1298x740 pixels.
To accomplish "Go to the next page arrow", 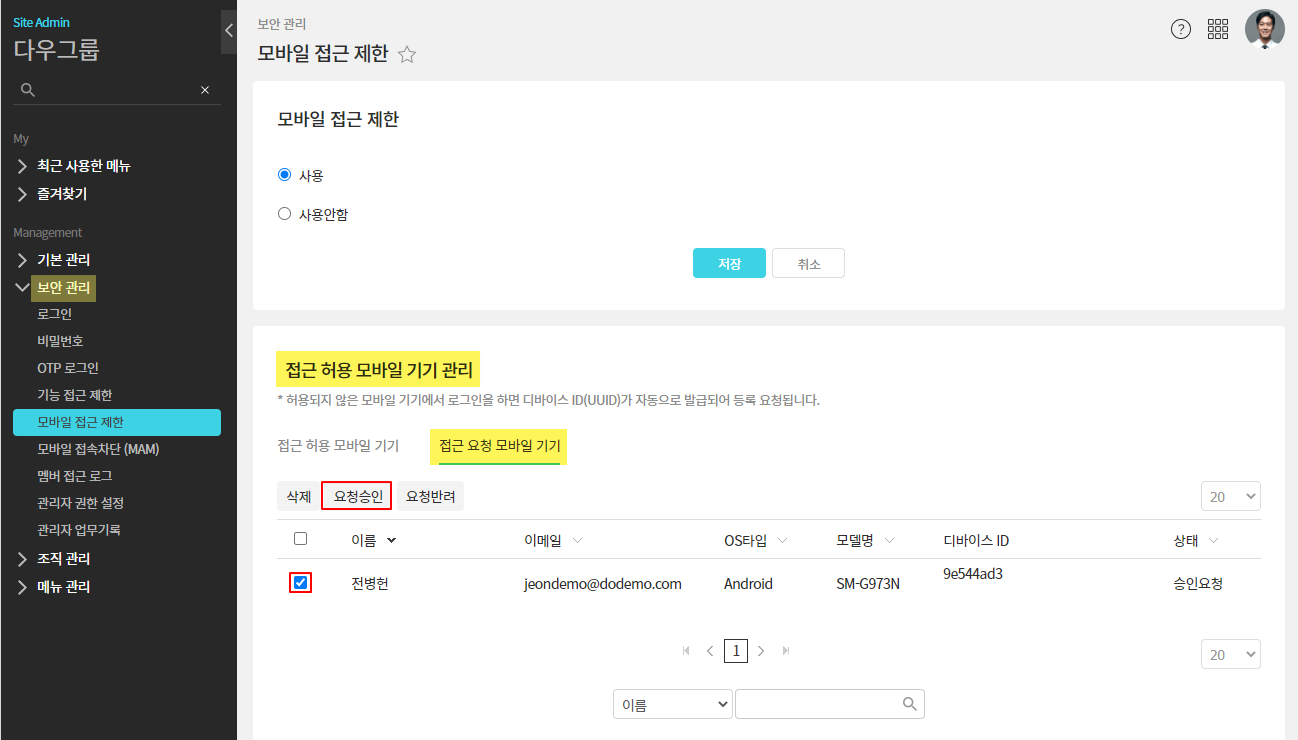I will (761, 651).
